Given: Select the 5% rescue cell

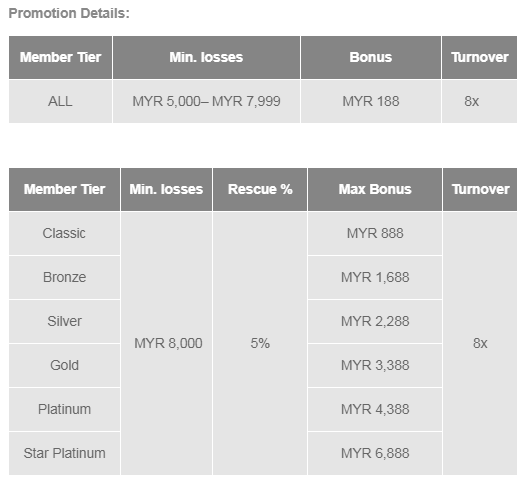Looking at the screenshot, I should click(x=260, y=343).
